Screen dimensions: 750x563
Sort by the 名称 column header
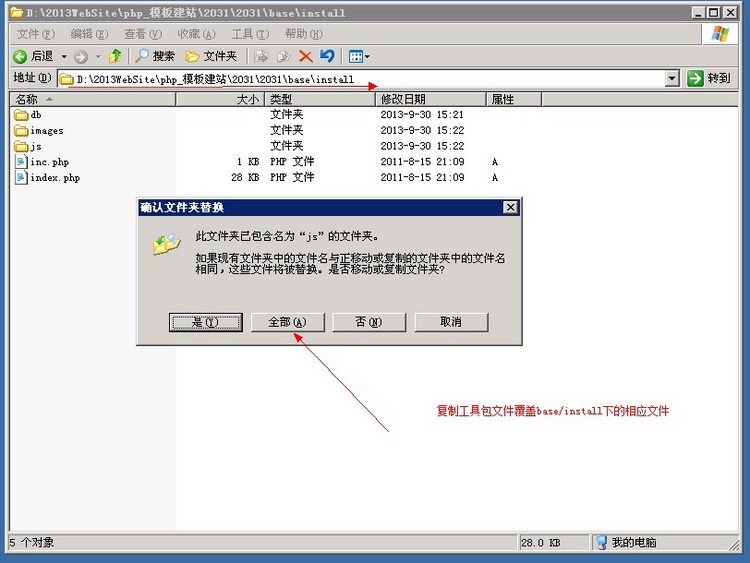point(93,99)
